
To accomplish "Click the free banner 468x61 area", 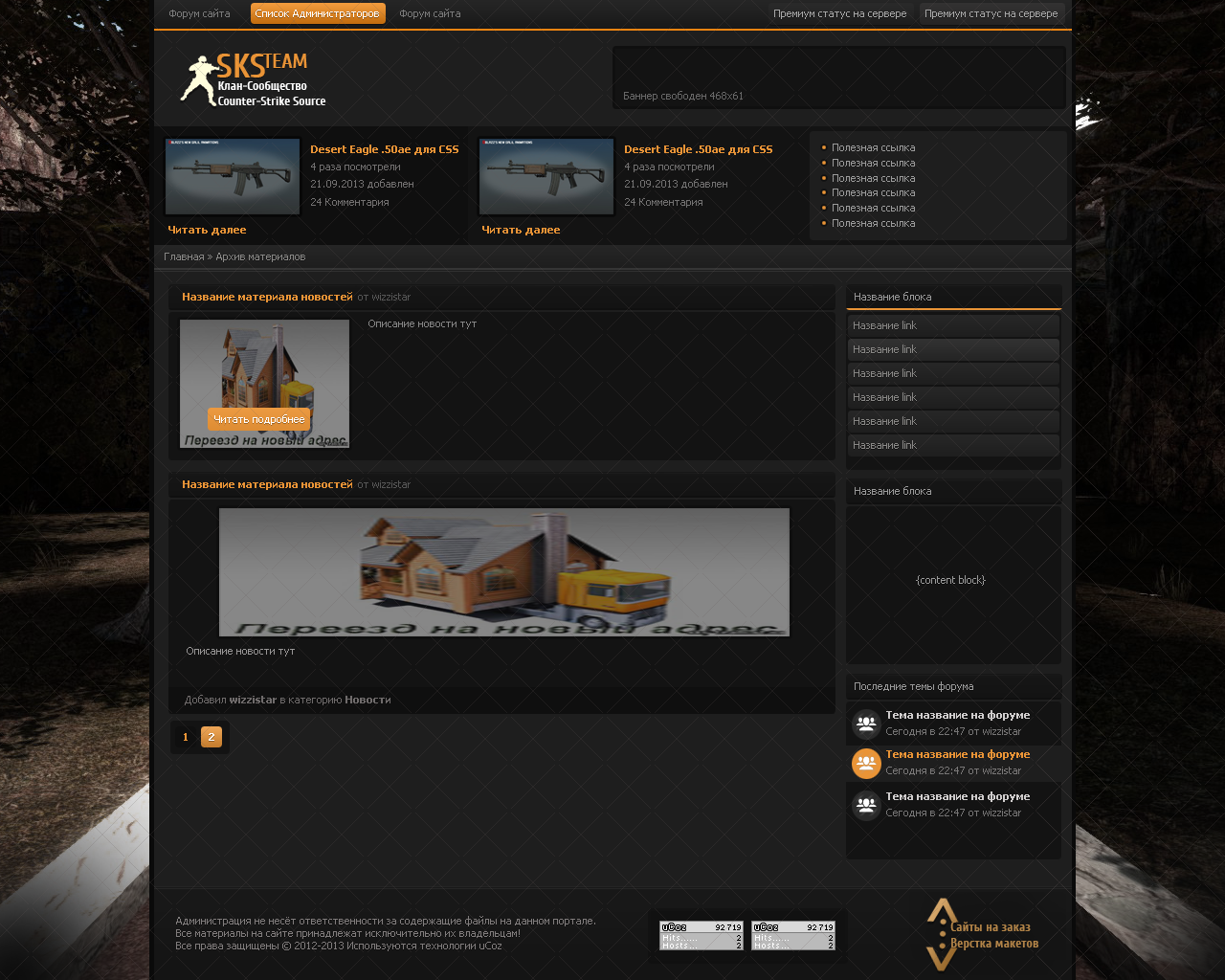I will pyautogui.click(x=838, y=78).
